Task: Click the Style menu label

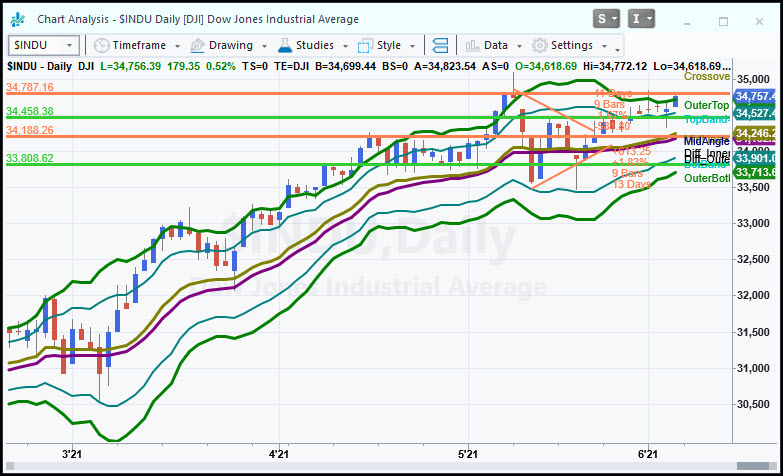Action: coord(389,45)
